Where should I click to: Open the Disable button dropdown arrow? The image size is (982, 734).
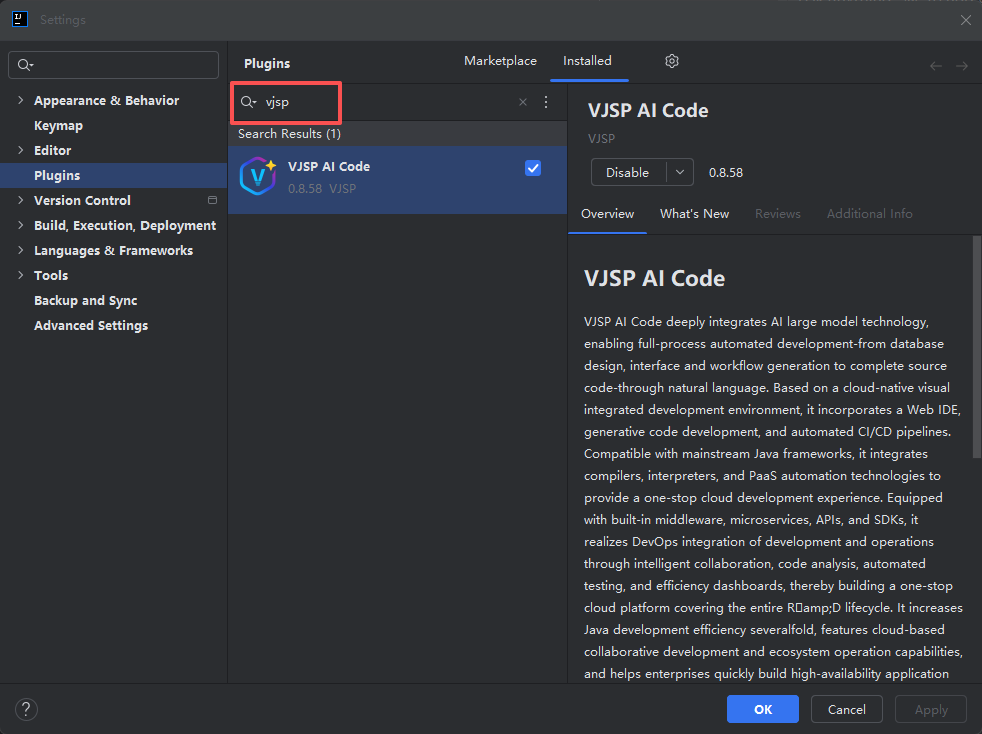coord(680,172)
